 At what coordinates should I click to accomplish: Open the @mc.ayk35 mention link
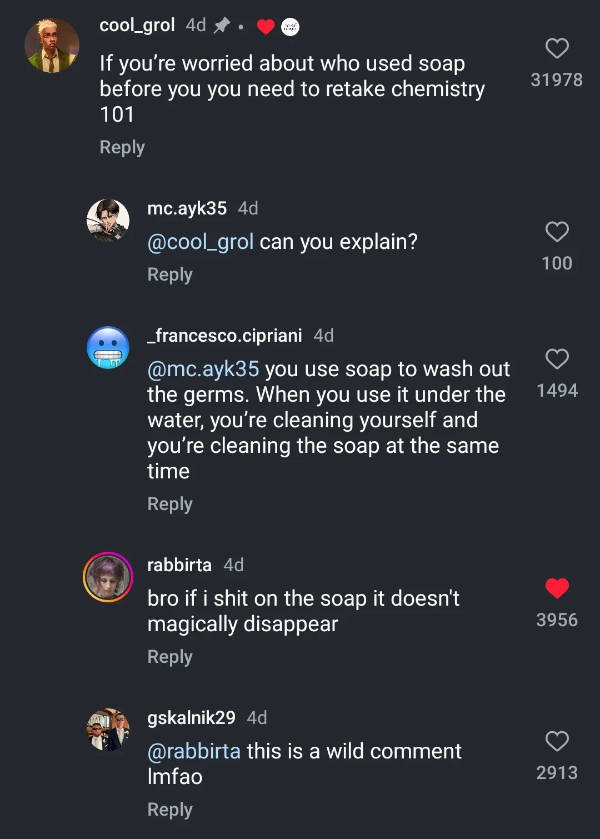[203, 369]
